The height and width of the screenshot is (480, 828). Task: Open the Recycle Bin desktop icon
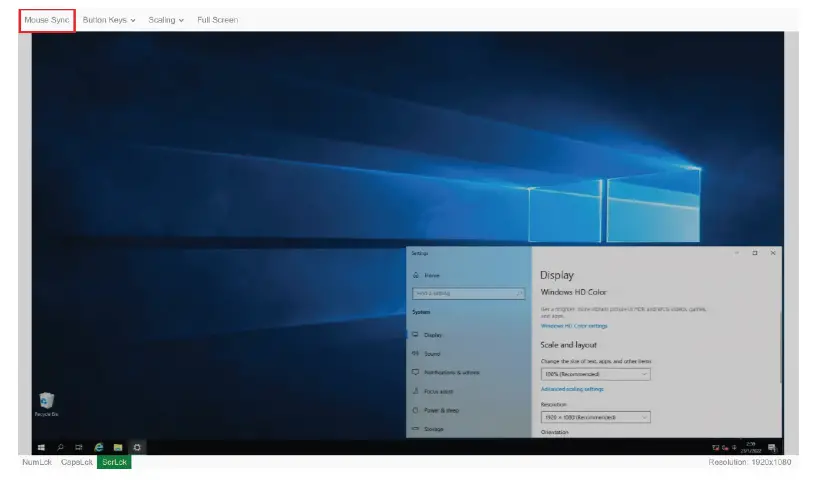pyautogui.click(x=46, y=402)
